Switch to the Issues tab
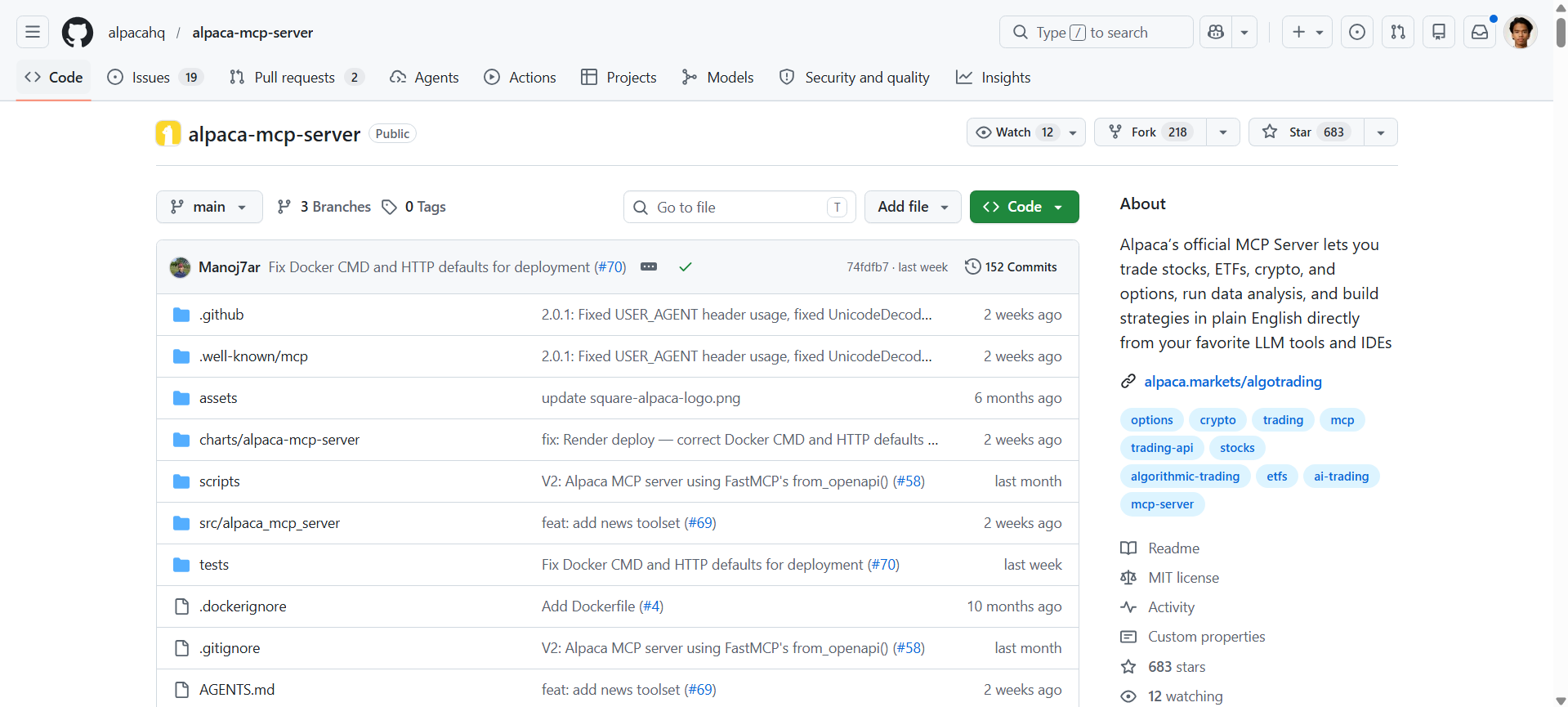The height and width of the screenshot is (707, 1568). (x=154, y=77)
